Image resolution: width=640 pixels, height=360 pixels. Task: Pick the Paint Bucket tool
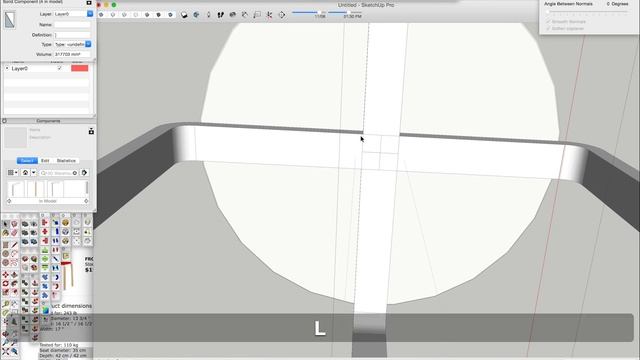(x=5, y=233)
